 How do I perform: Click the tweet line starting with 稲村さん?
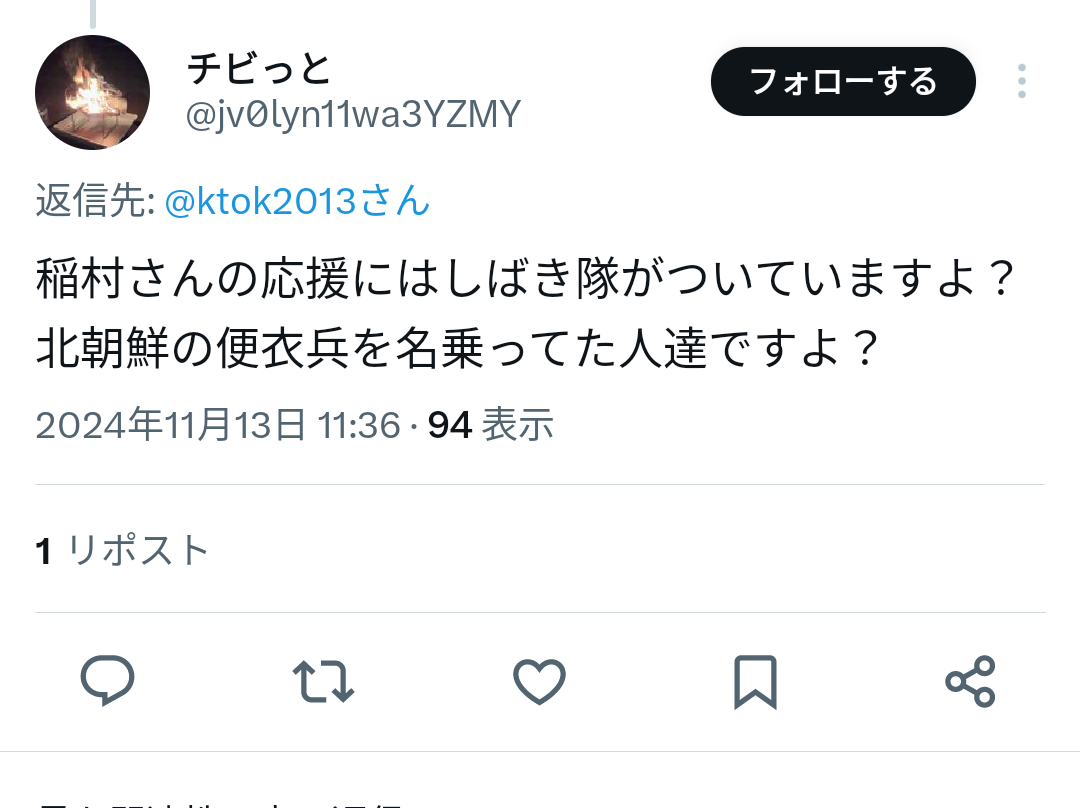525,279
